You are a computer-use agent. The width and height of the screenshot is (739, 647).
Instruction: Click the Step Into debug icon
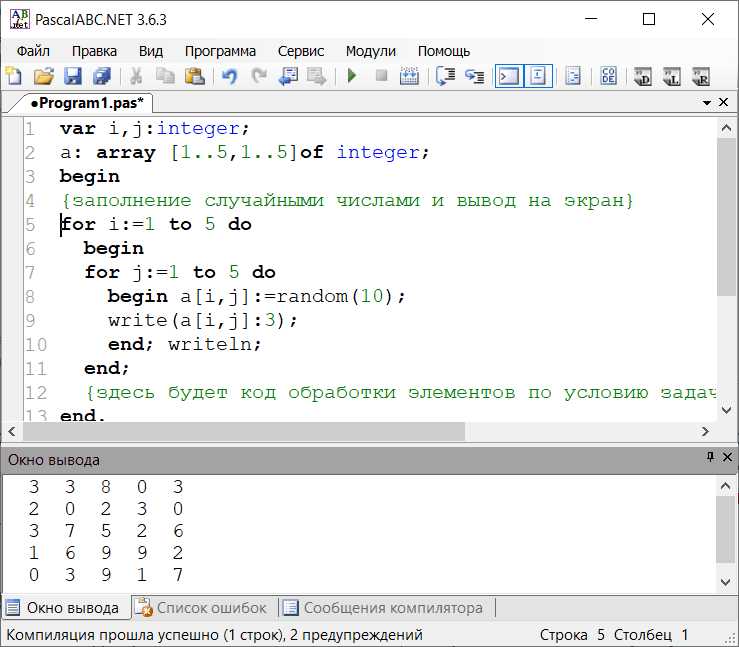(x=474, y=76)
